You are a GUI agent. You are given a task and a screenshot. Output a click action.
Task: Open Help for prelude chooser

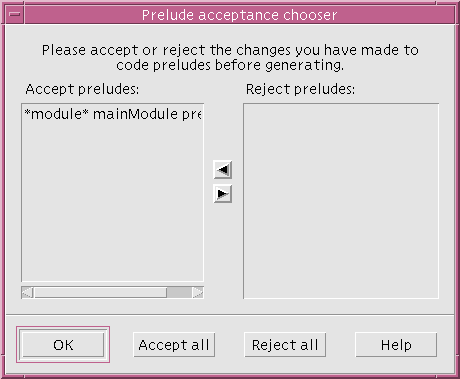396,345
